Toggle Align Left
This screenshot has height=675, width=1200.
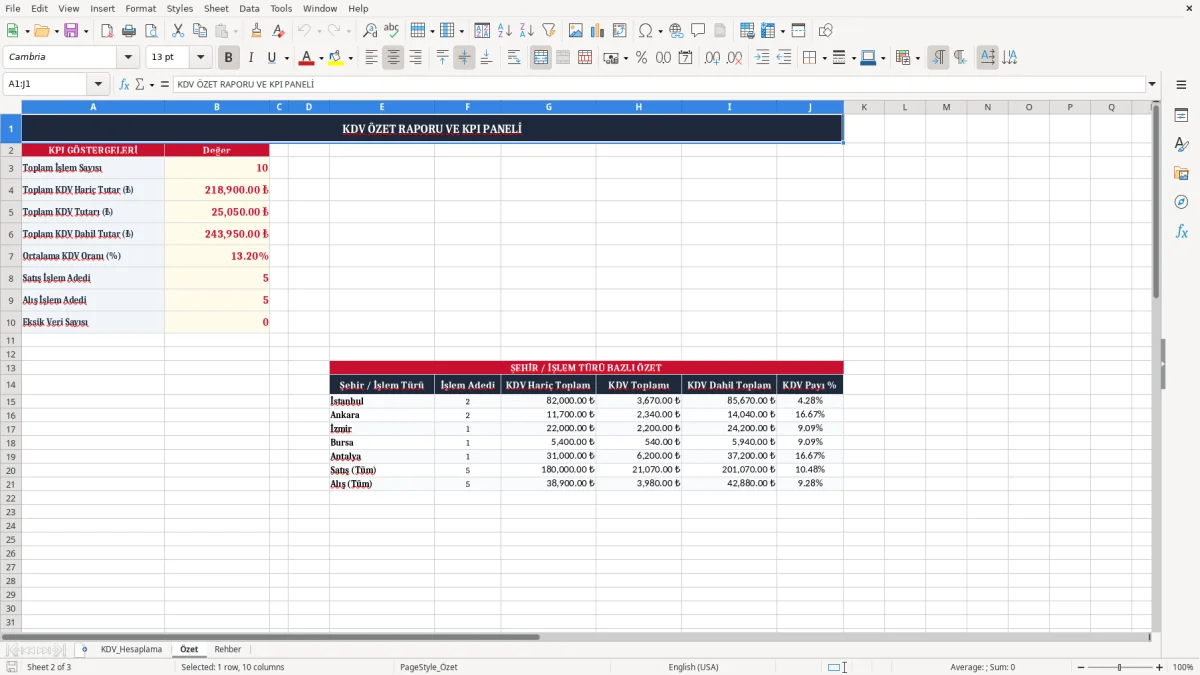pos(371,58)
